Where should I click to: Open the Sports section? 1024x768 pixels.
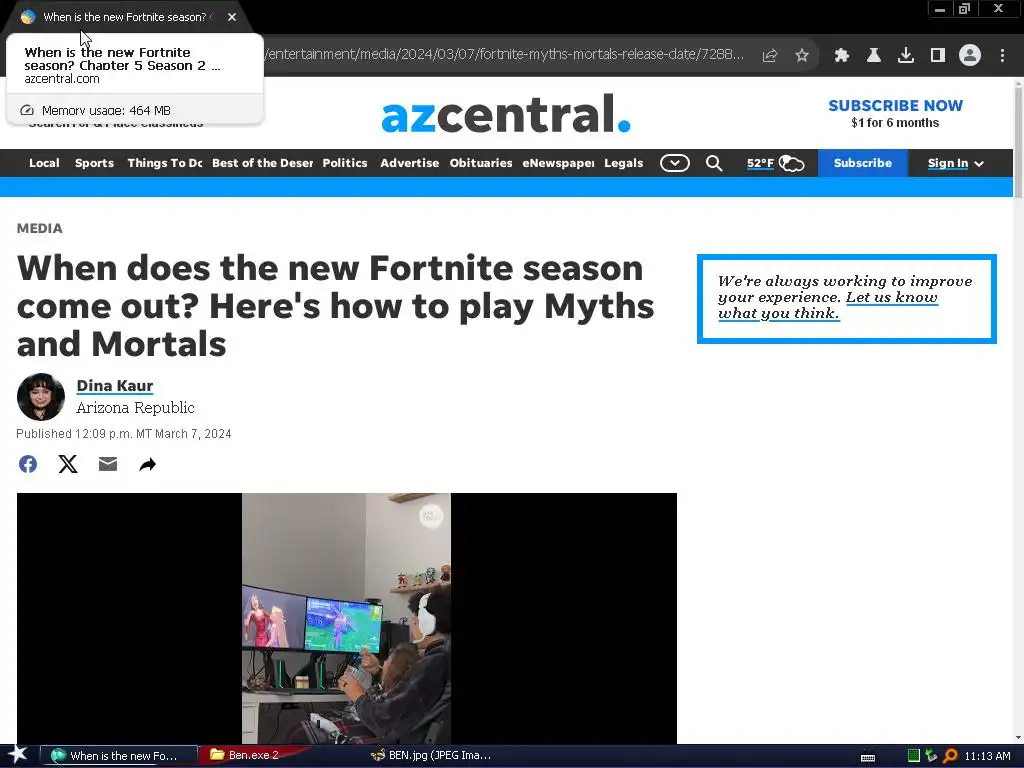[x=94, y=163]
